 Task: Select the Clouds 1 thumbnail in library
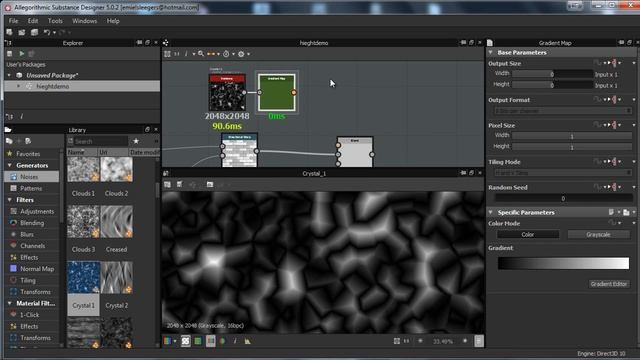[x=83, y=170]
